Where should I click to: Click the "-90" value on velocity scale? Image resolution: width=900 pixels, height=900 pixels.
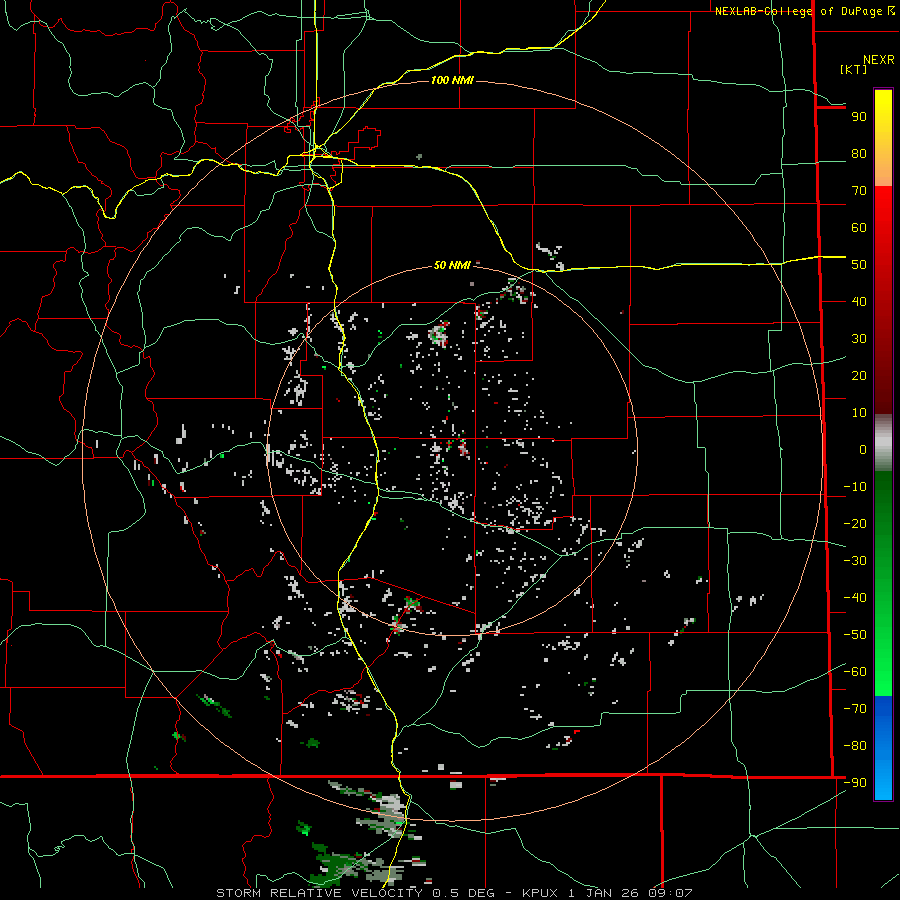855,783
